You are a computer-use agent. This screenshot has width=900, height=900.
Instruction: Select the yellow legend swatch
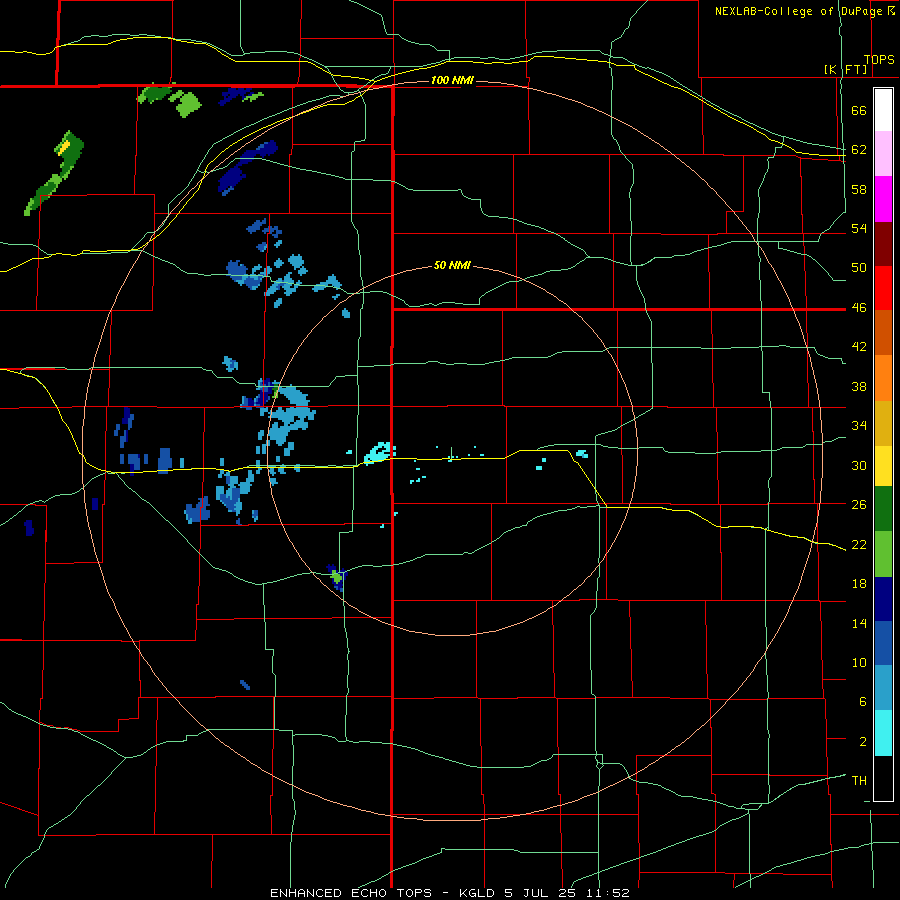pos(883,466)
